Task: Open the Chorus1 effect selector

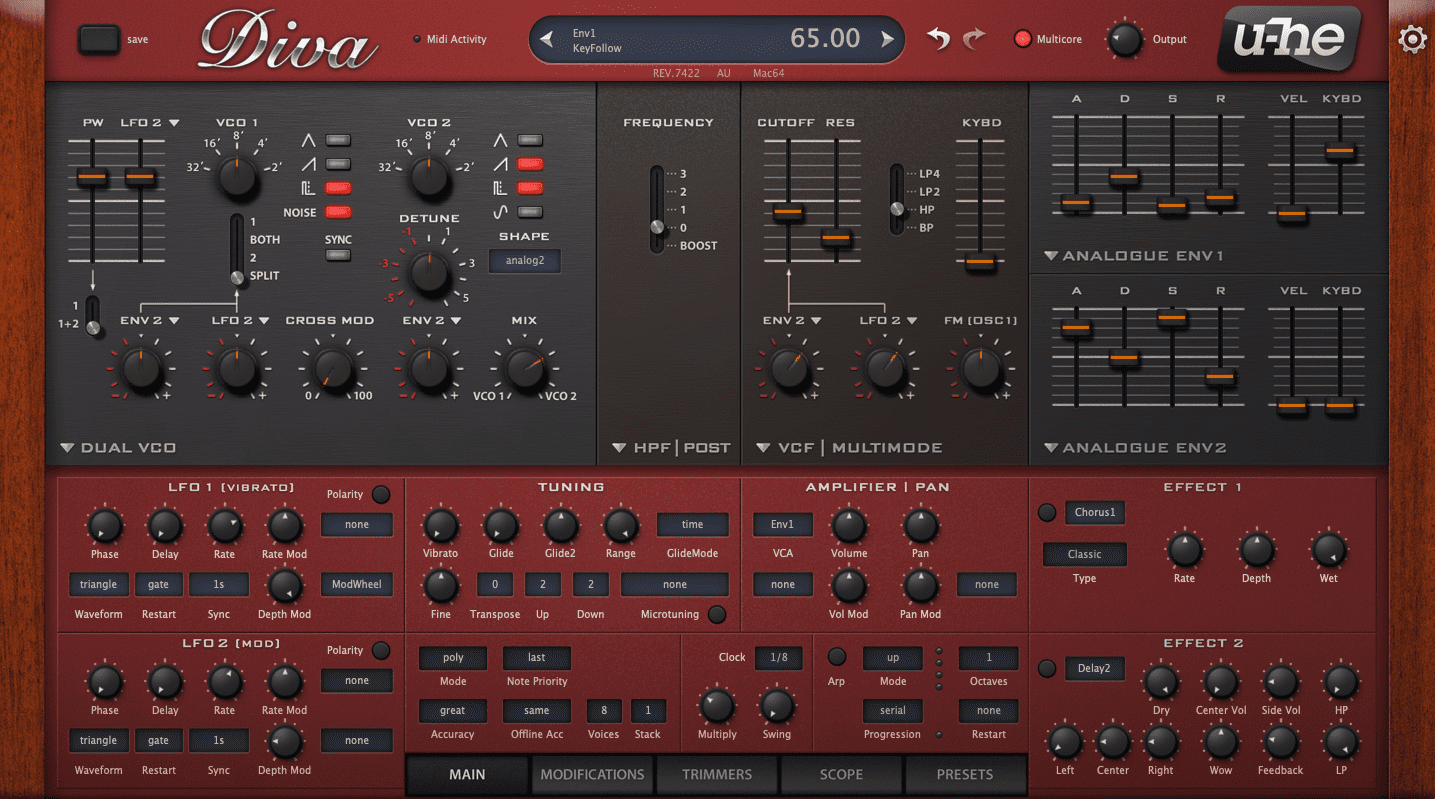Action: click(1095, 512)
